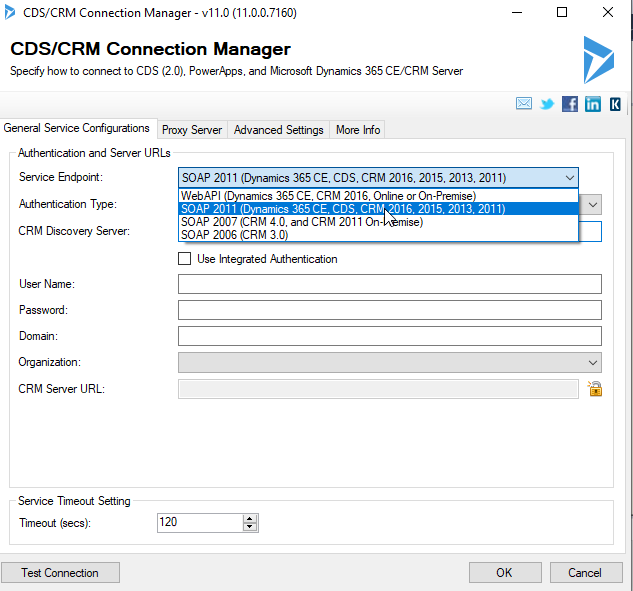Screen dimensions: 633x591
Task: Enable Use Integrated Authentication checkbox
Action: click(184, 258)
